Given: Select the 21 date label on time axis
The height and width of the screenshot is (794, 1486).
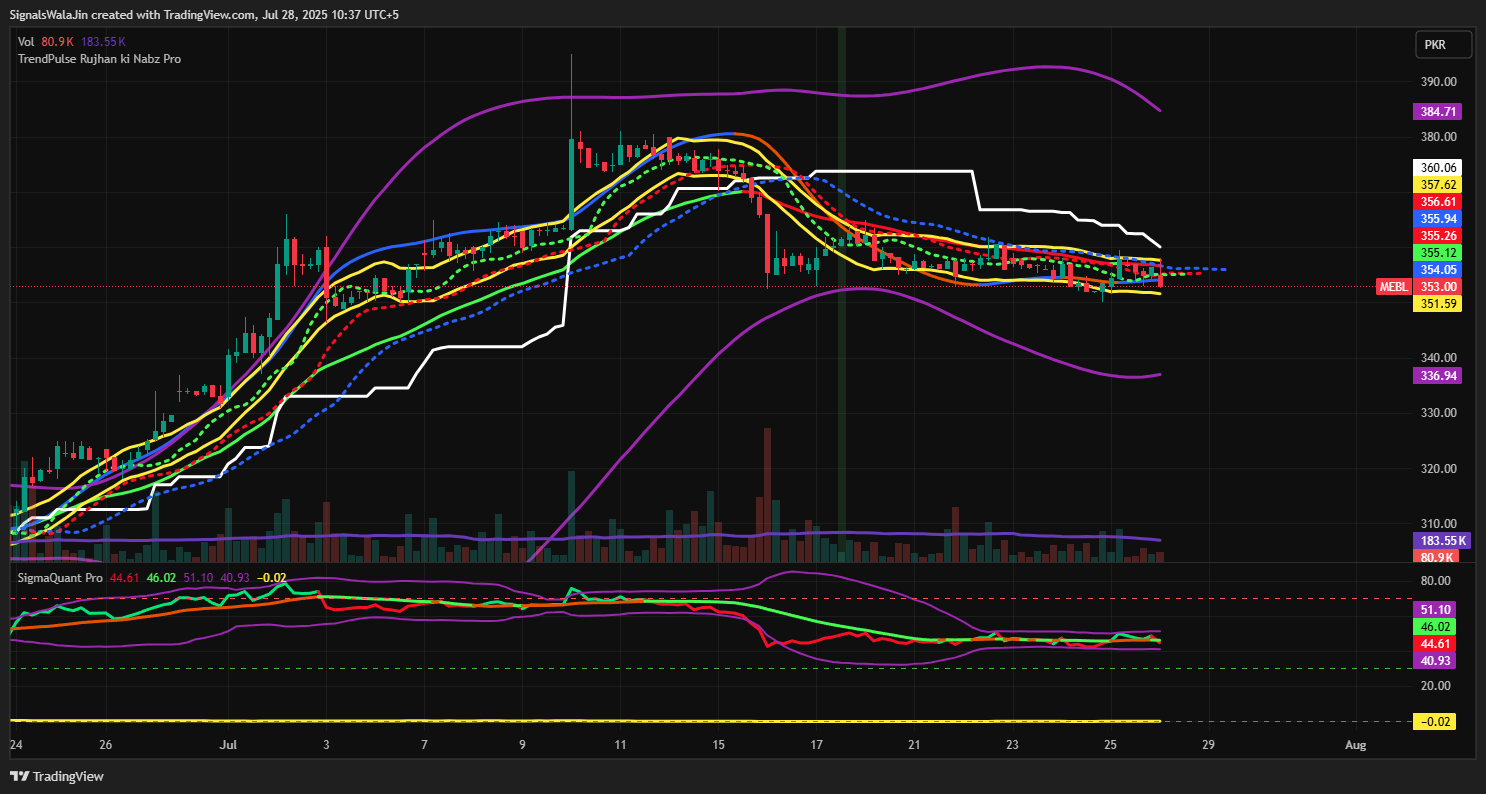Looking at the screenshot, I should (x=914, y=745).
